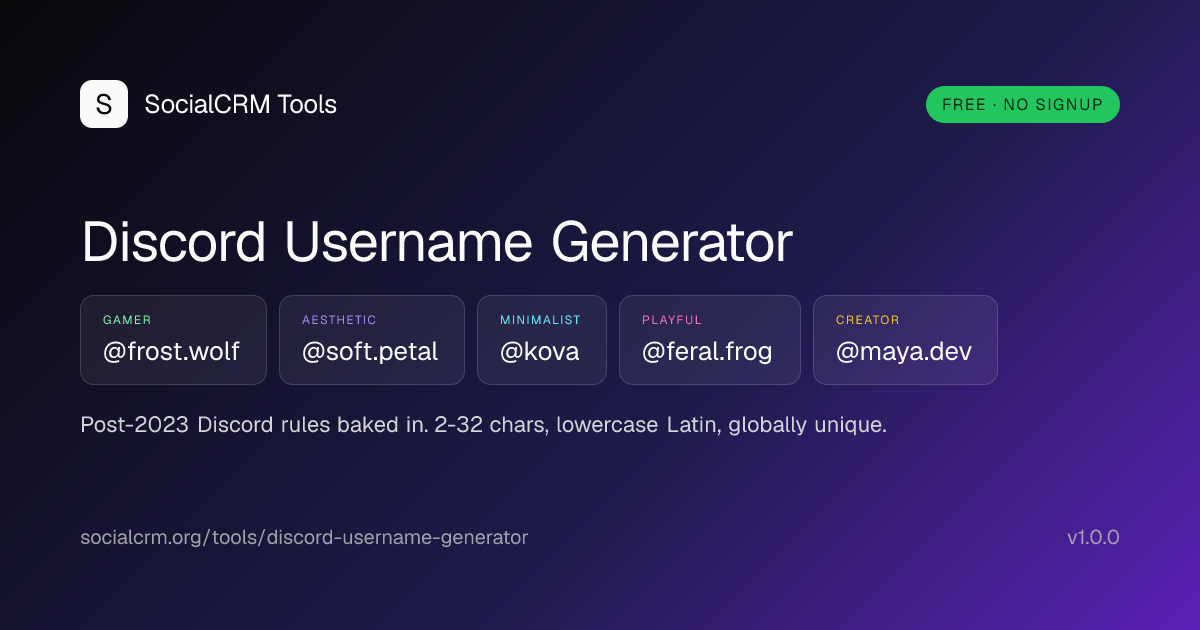The width and height of the screenshot is (1200, 630).
Task: Select the Minimalist @kova card
Action: [542, 340]
